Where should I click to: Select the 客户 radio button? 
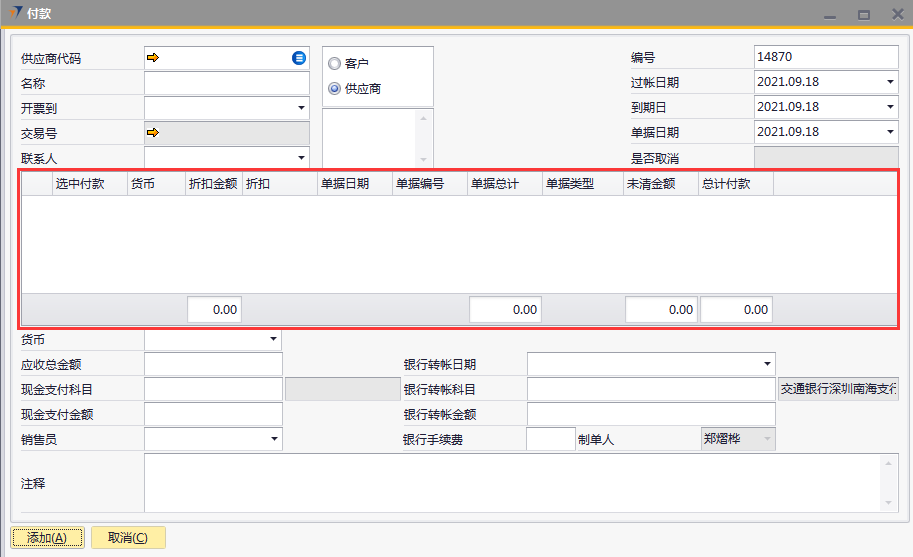point(334,64)
